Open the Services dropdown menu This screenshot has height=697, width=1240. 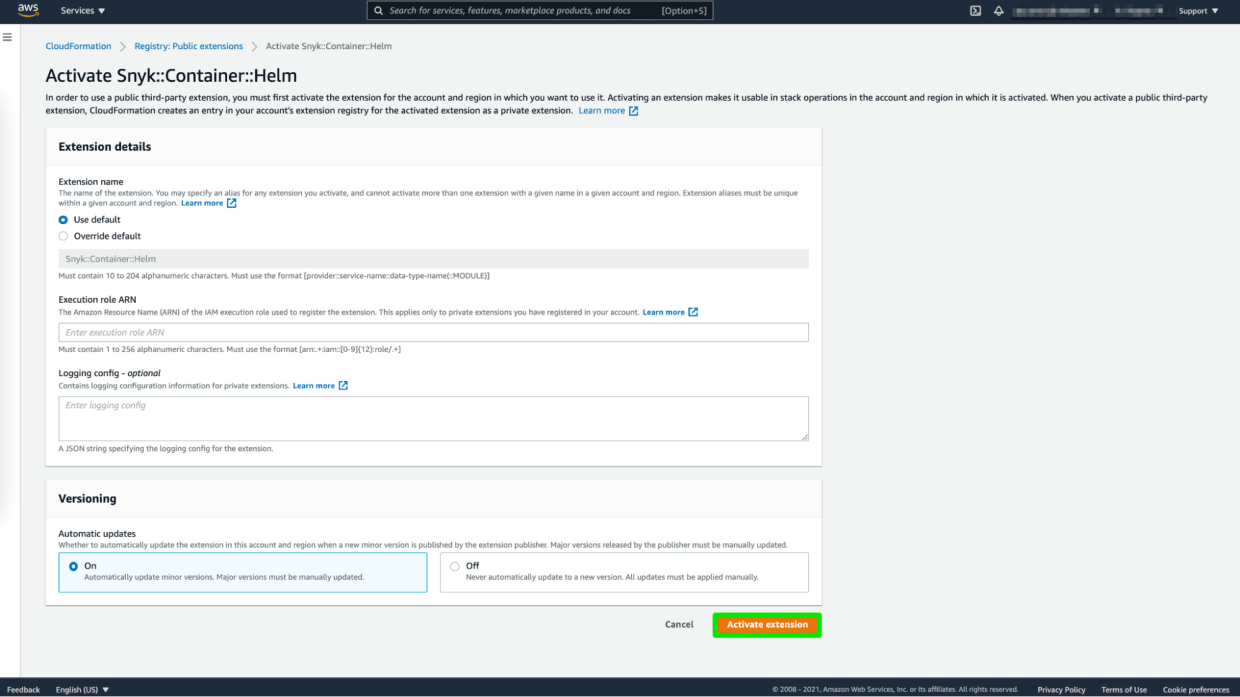83,11
